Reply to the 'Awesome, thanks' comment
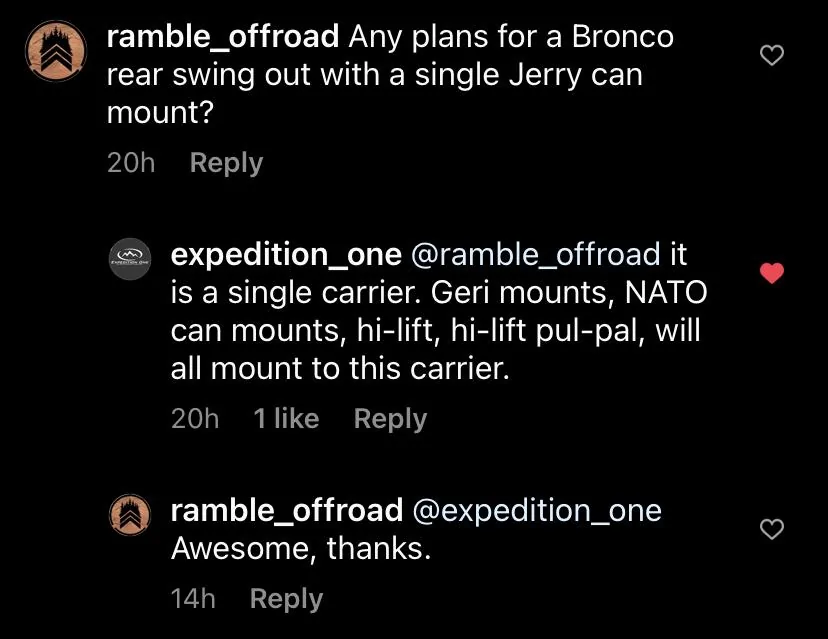The image size is (828, 639). tap(286, 599)
